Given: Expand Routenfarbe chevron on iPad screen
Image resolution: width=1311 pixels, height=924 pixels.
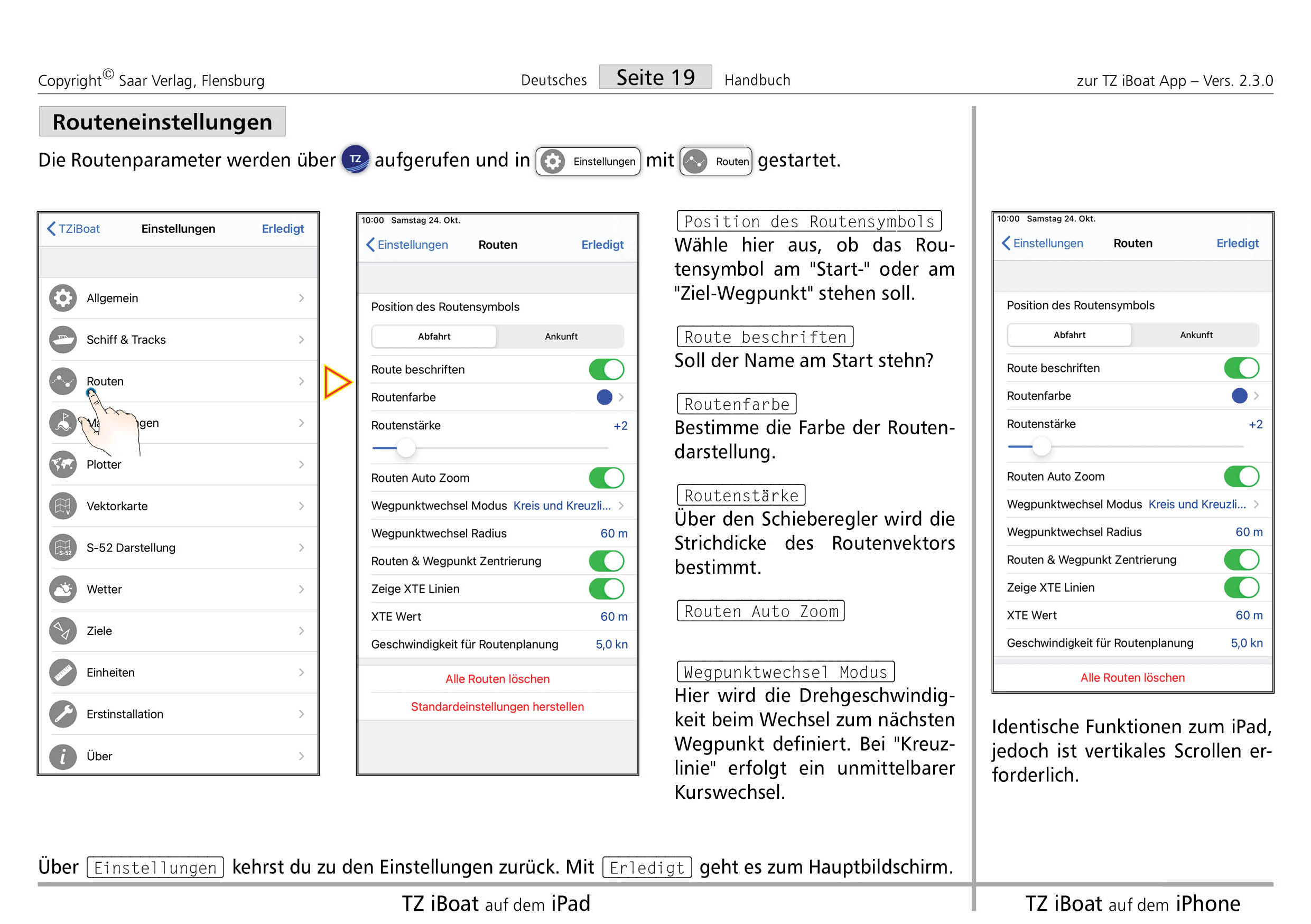Looking at the screenshot, I should 621,397.
